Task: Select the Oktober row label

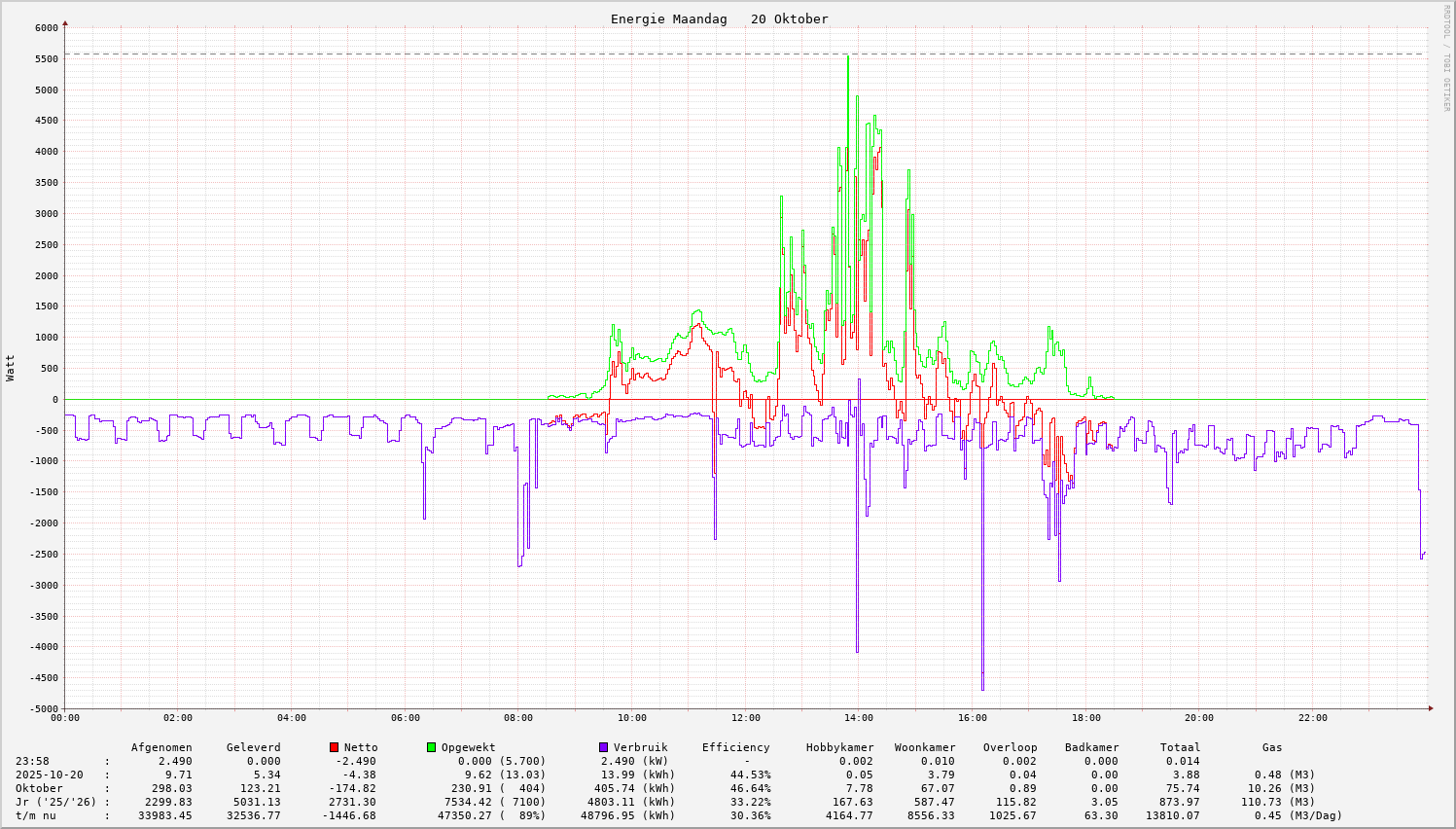Action: point(39,788)
